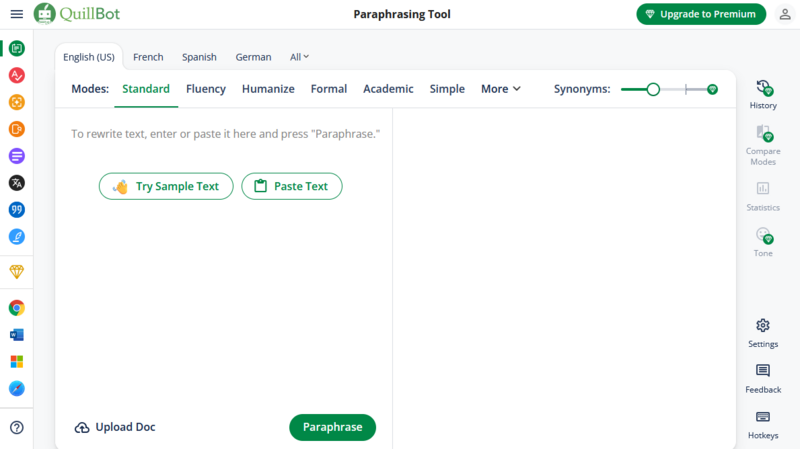Open the Settings gear
Viewport: 800px width, 449px height.
763,332
